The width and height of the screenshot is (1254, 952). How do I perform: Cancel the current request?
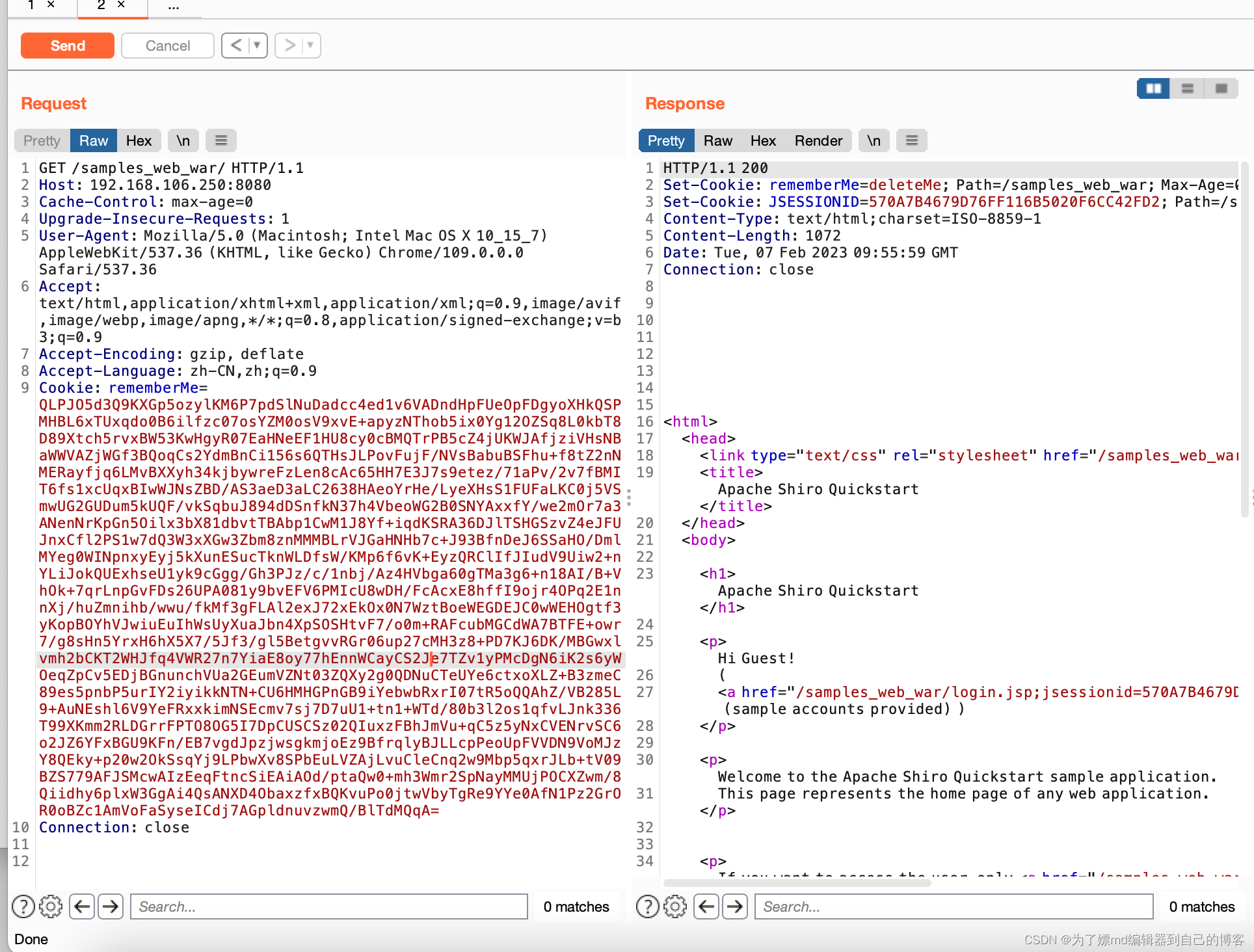(168, 46)
